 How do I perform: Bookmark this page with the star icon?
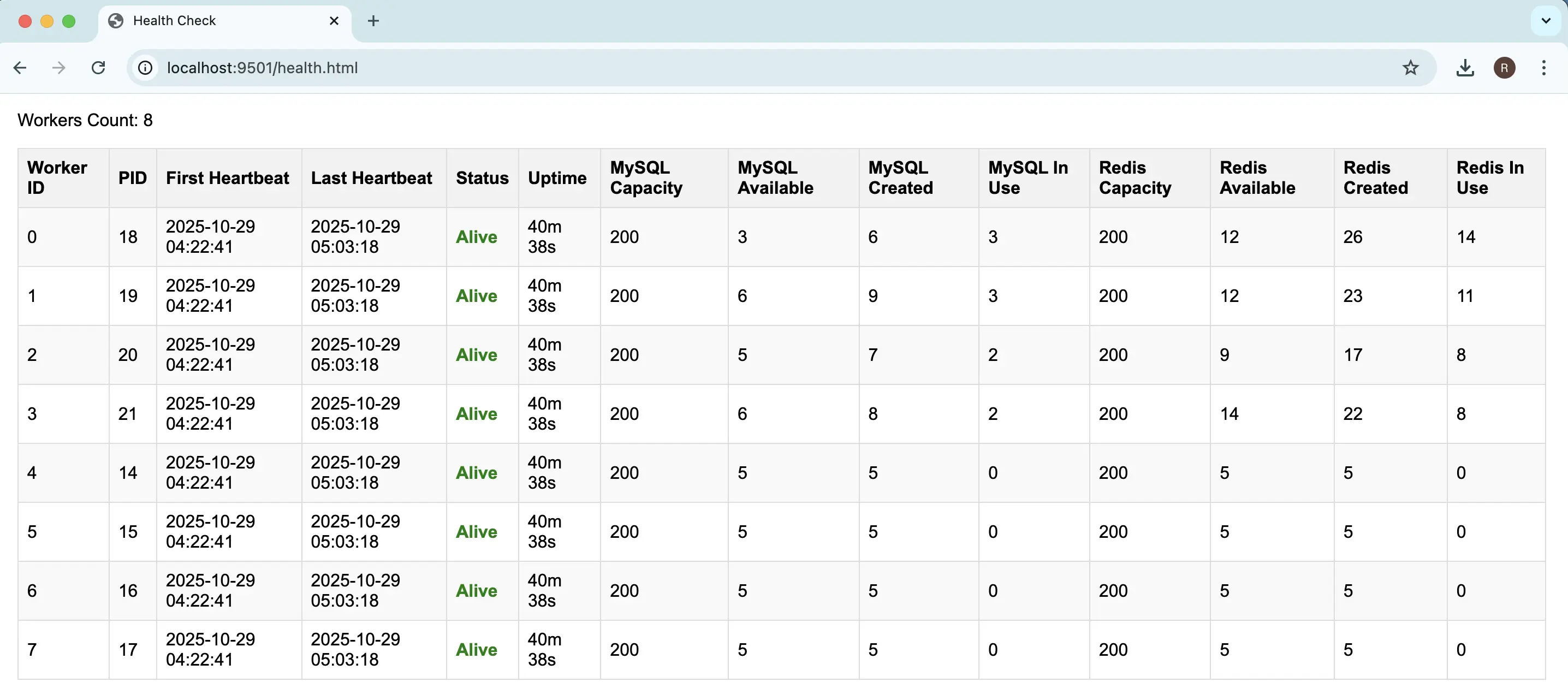(1410, 68)
